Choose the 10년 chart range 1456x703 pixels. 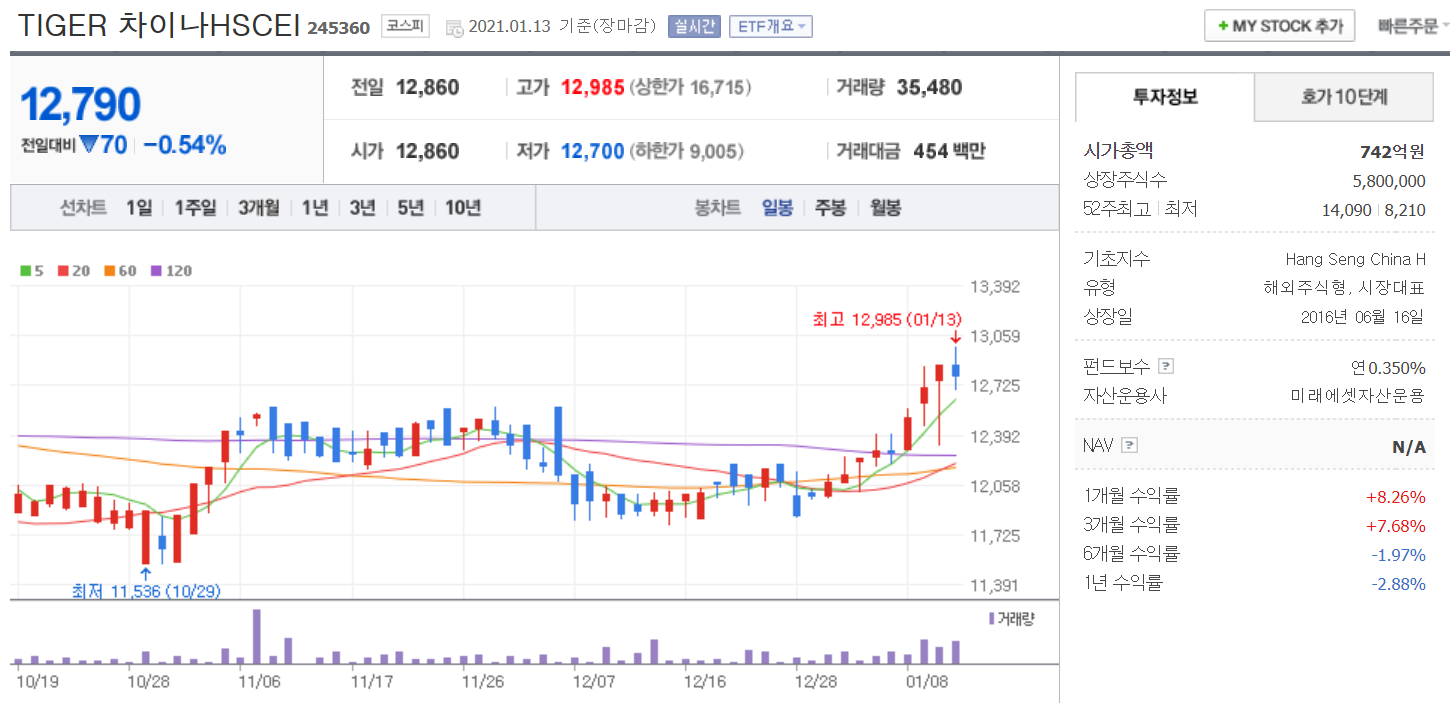tap(463, 208)
